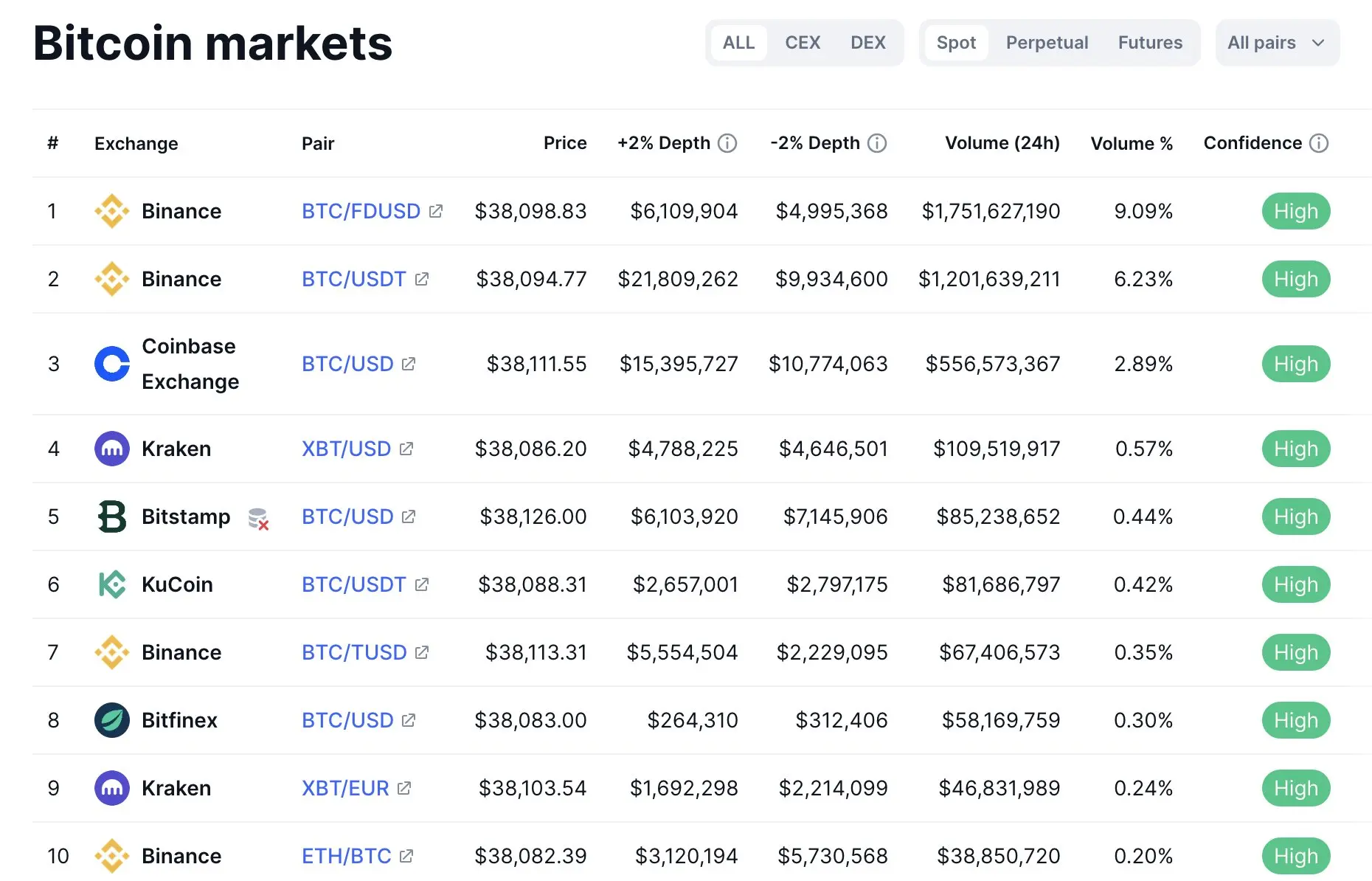Screen dimensions: 1372x881
Task: Click High confidence badge for Bitstamp
Action: click(1295, 516)
